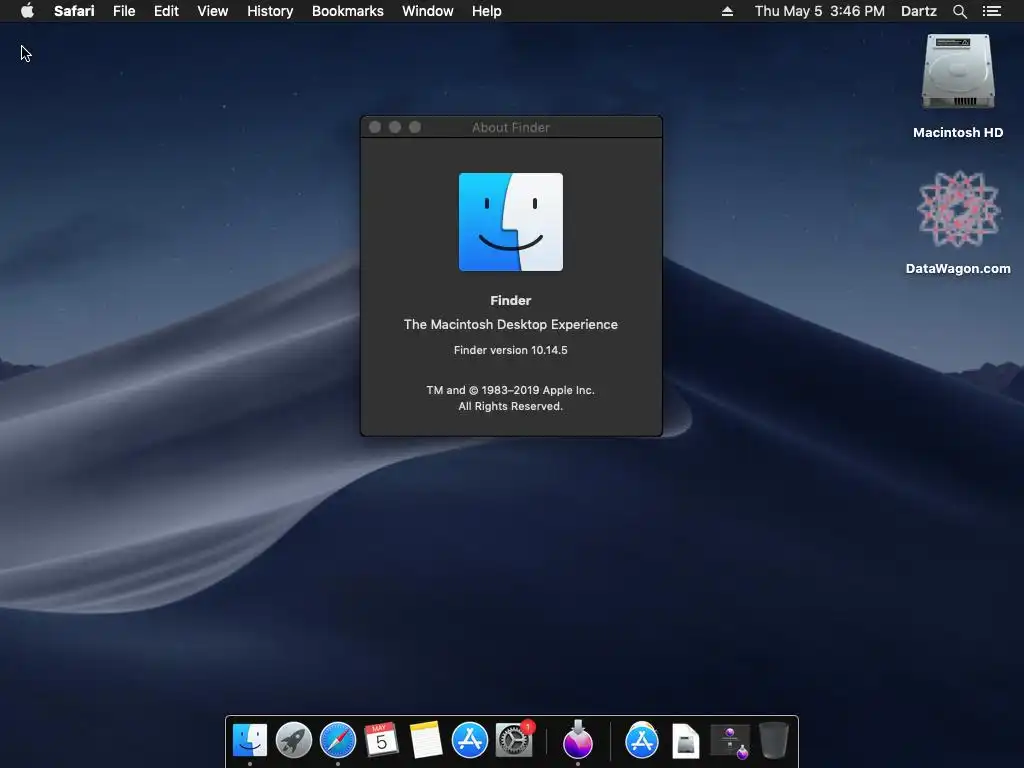The height and width of the screenshot is (768, 1024).
Task: Open System Preferences gear with badge
Action: (514, 740)
